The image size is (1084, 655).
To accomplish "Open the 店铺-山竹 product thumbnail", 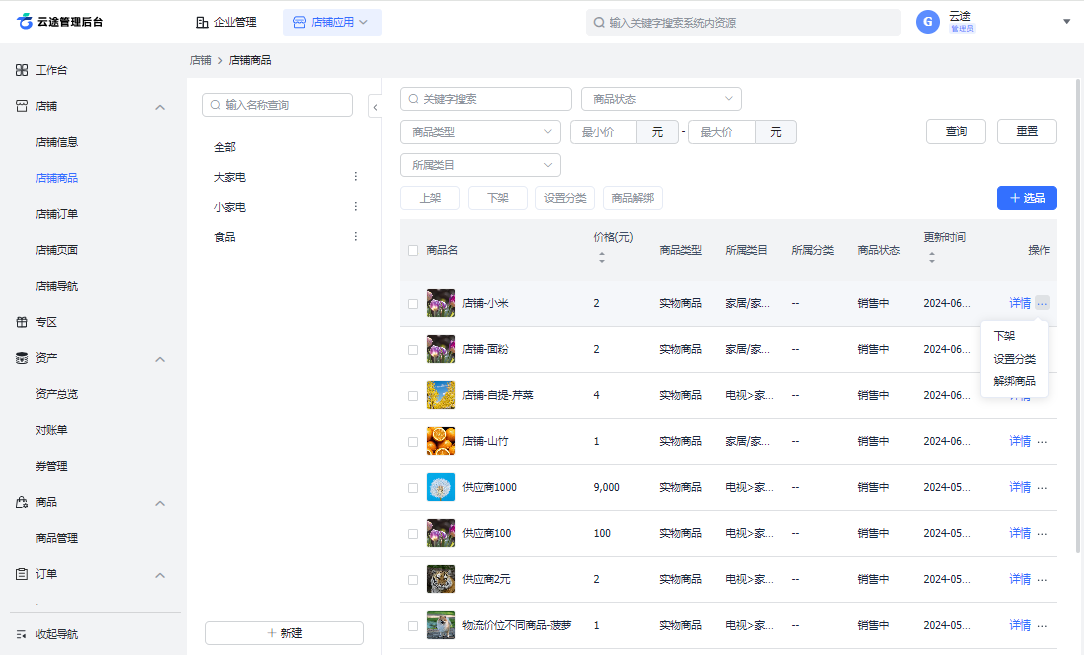I will click(x=440, y=441).
